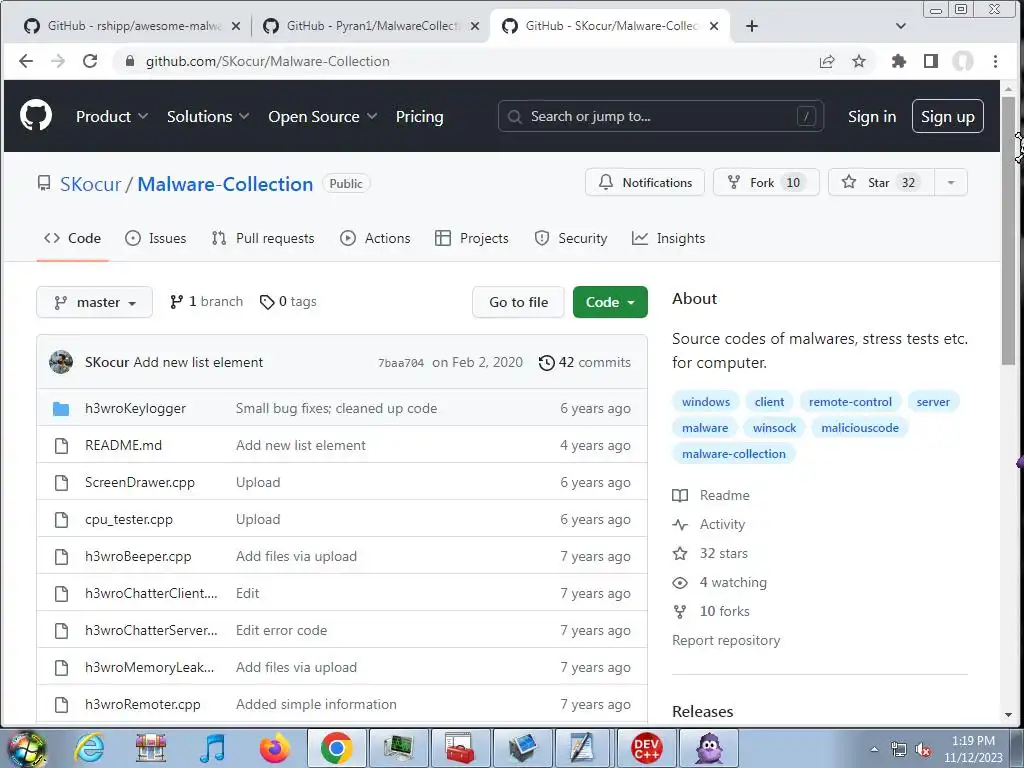Viewport: 1024px width, 768px height.
Task: Open the SKocur owner link
Action: 90,184
